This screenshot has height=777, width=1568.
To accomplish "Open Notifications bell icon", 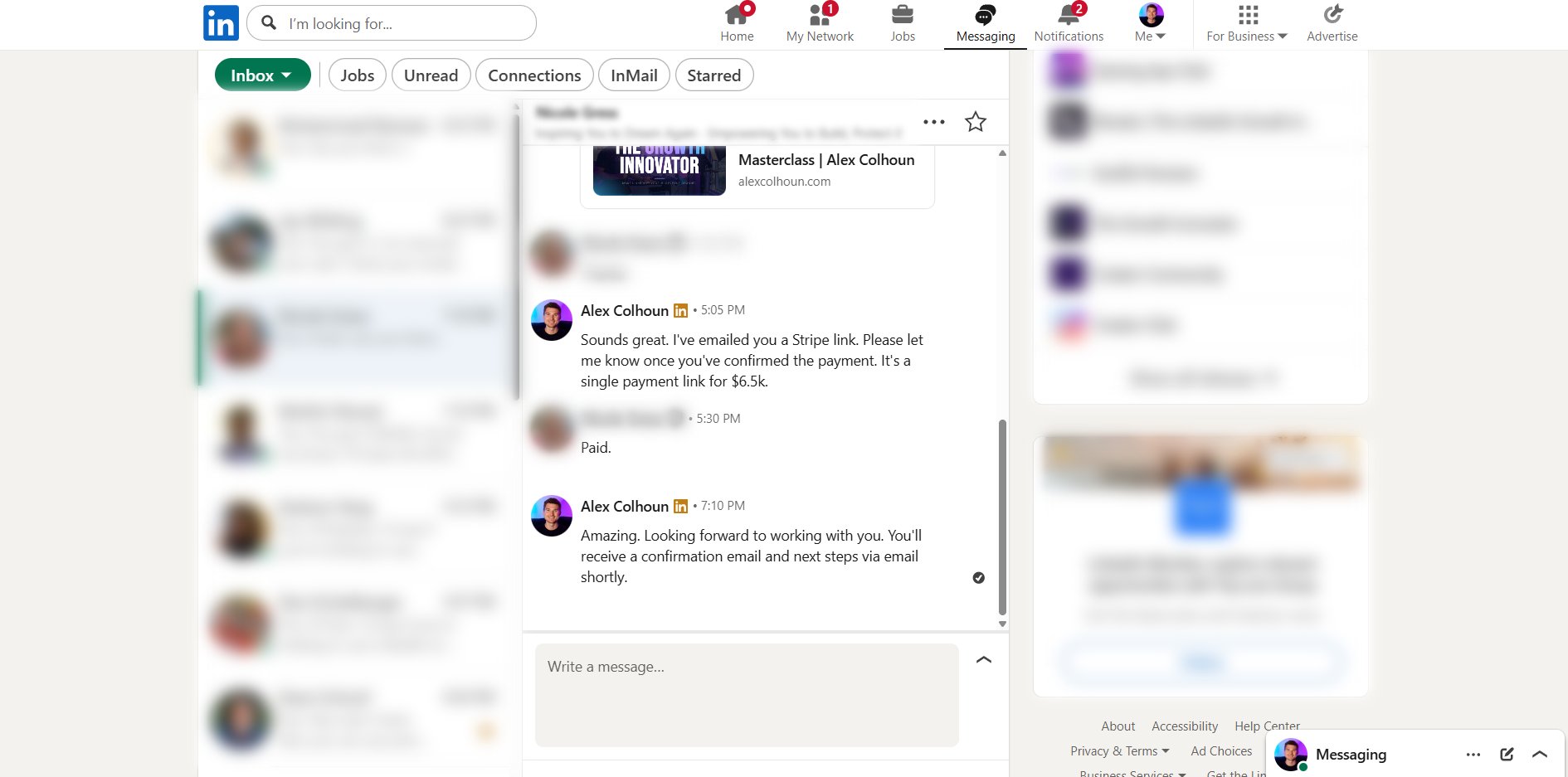I will pos(1069,15).
